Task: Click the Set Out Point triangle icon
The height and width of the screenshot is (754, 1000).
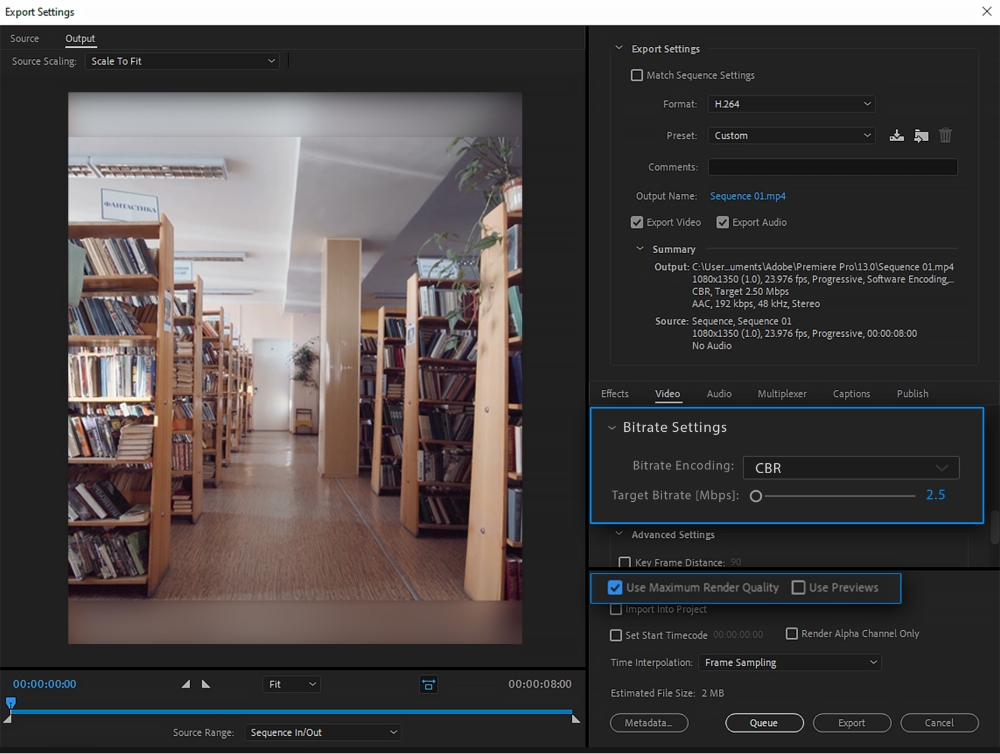Action: [x=206, y=684]
